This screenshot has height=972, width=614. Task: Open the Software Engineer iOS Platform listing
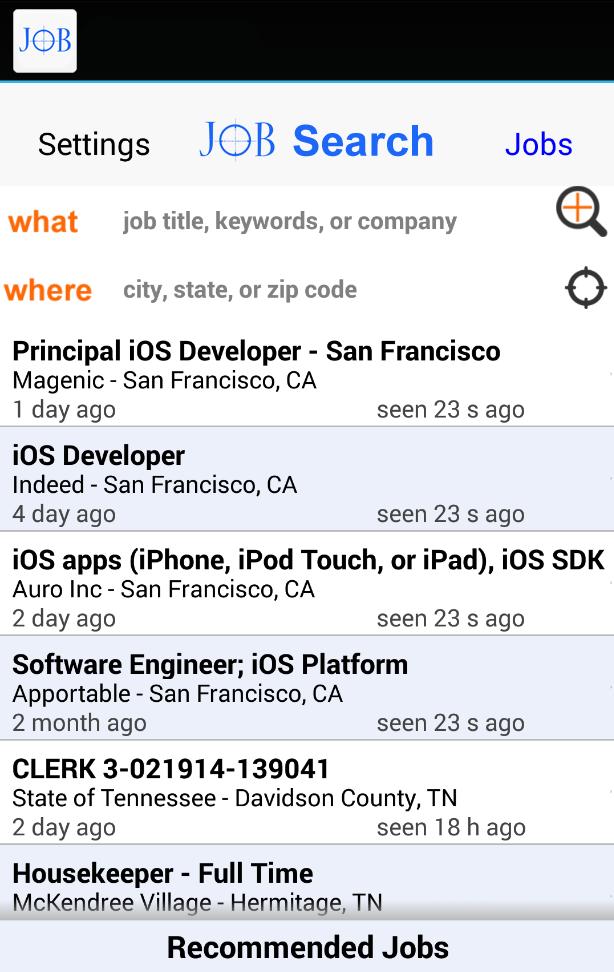tap(210, 664)
